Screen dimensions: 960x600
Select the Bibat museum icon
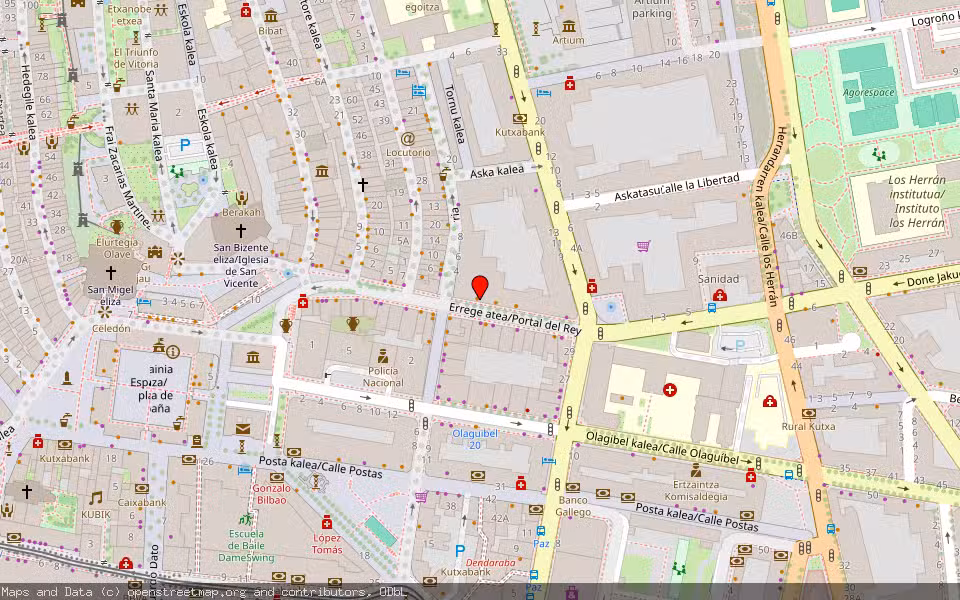pyautogui.click(x=271, y=16)
